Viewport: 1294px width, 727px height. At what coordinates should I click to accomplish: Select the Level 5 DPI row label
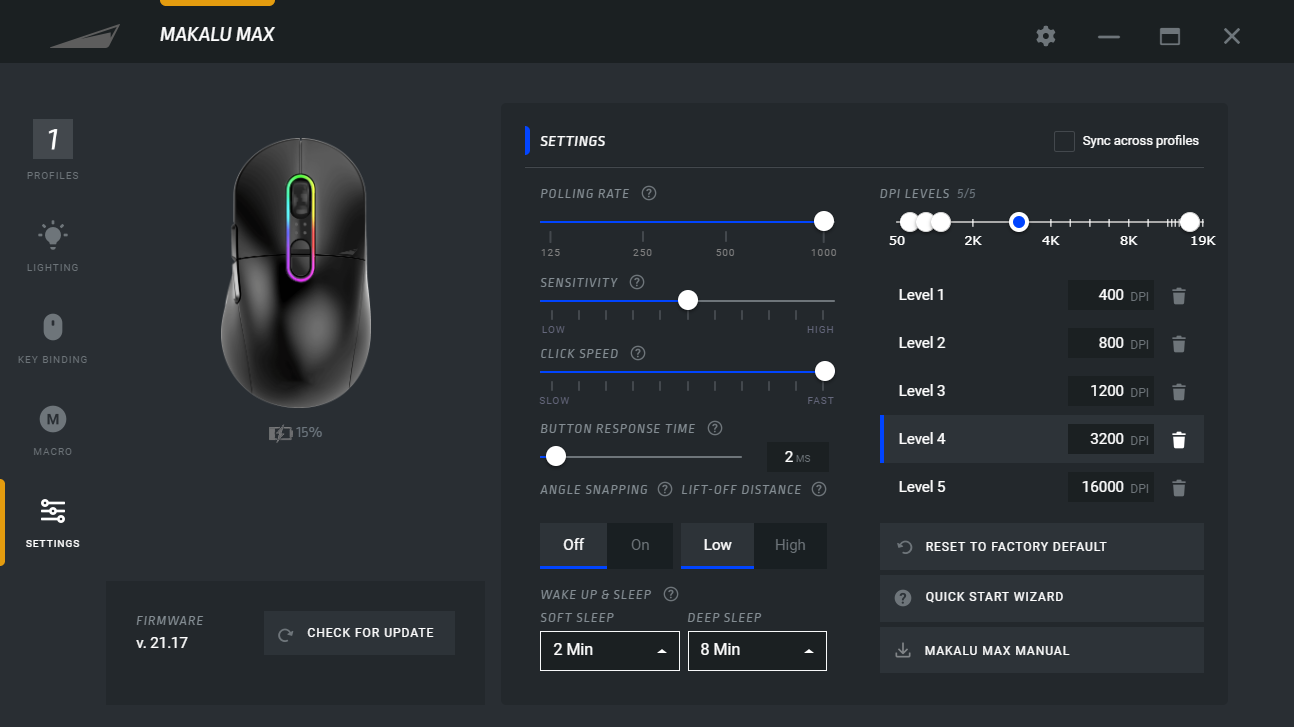[x=921, y=487]
